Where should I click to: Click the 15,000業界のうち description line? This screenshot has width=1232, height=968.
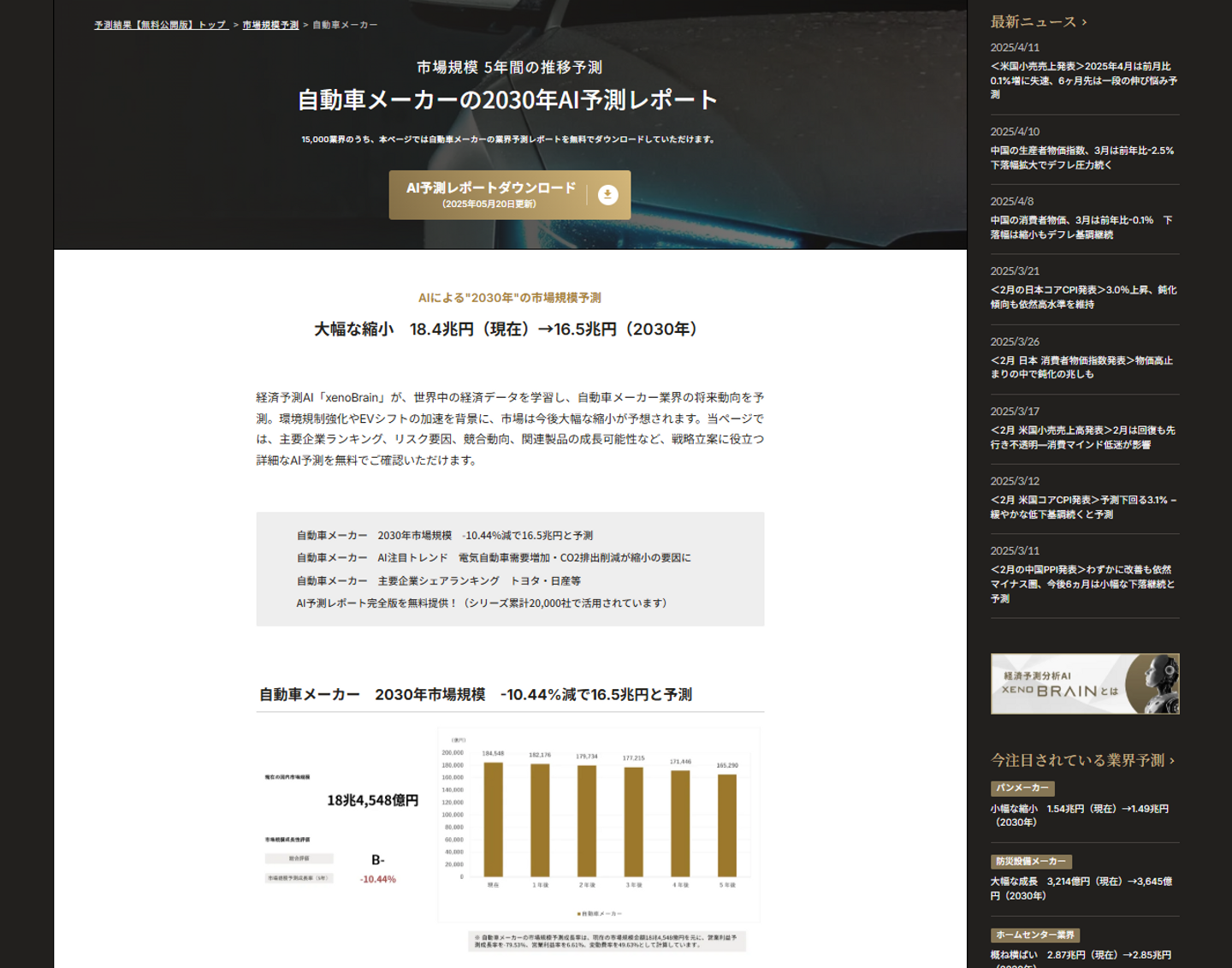(x=509, y=140)
